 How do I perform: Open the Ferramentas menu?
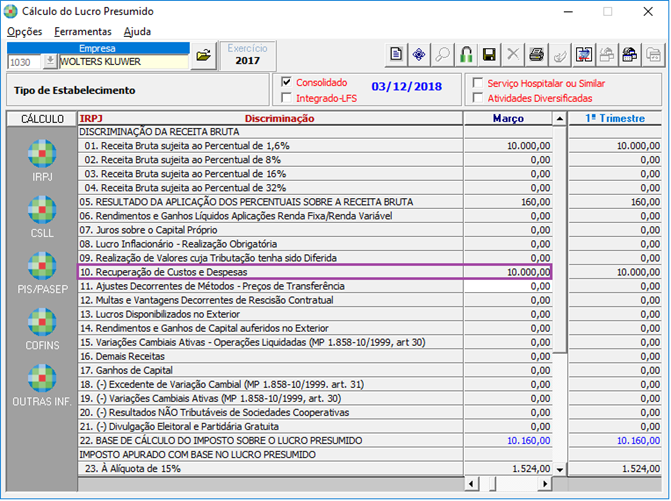tap(83, 31)
